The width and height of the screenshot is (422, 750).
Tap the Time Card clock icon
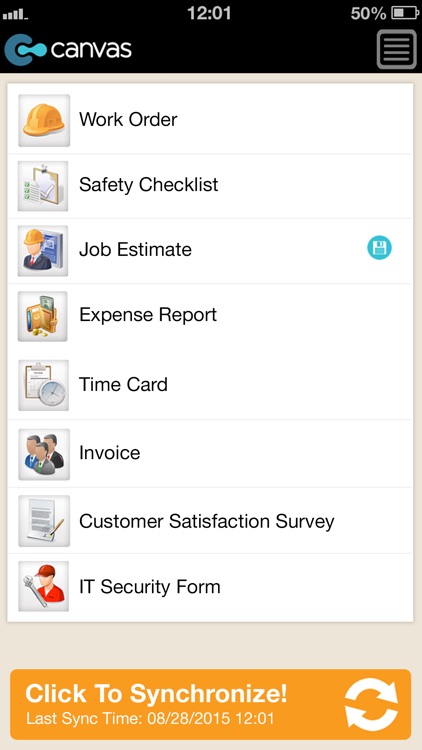(x=44, y=385)
